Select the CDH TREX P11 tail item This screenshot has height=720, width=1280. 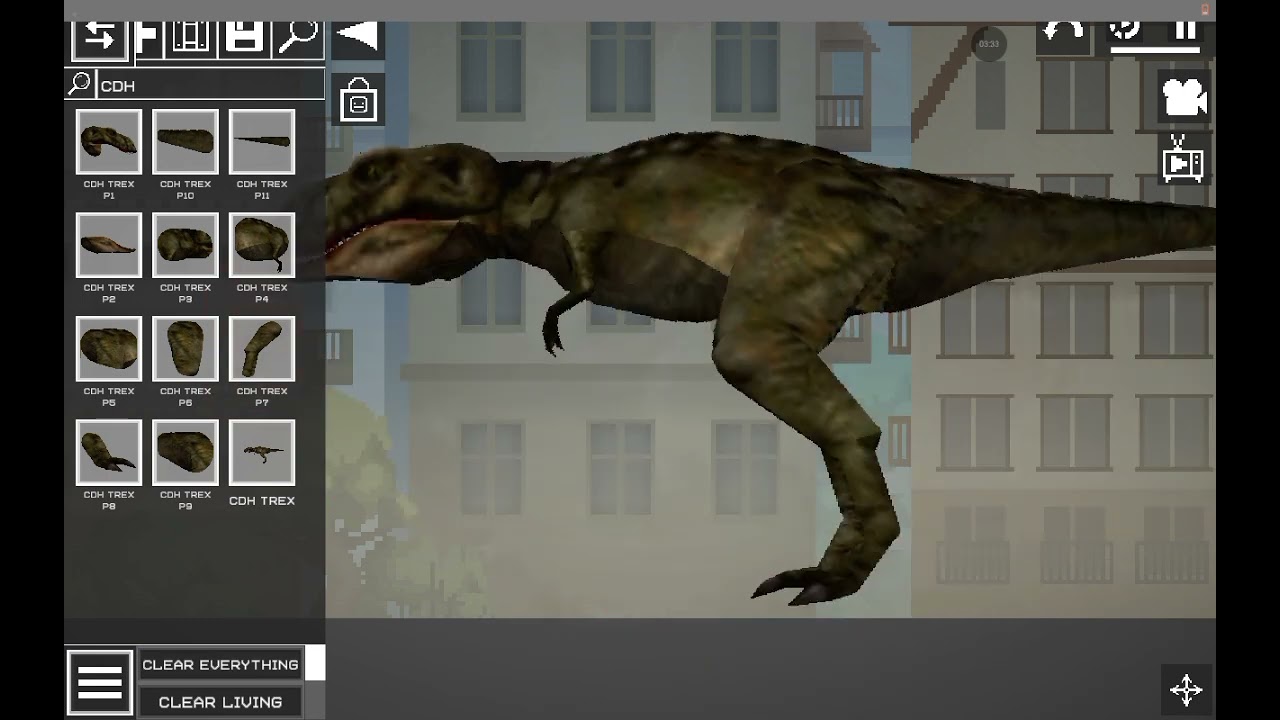262,142
